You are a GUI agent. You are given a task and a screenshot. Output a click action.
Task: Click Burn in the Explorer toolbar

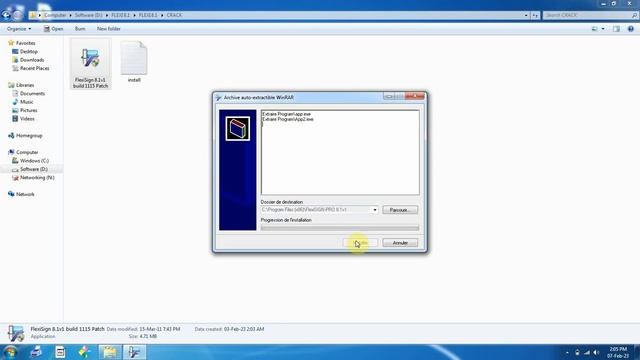[80, 29]
